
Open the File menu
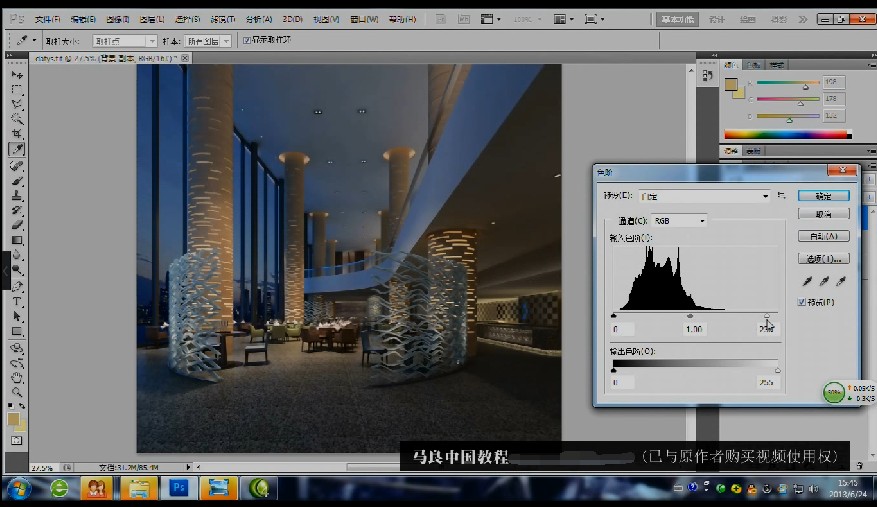point(47,19)
